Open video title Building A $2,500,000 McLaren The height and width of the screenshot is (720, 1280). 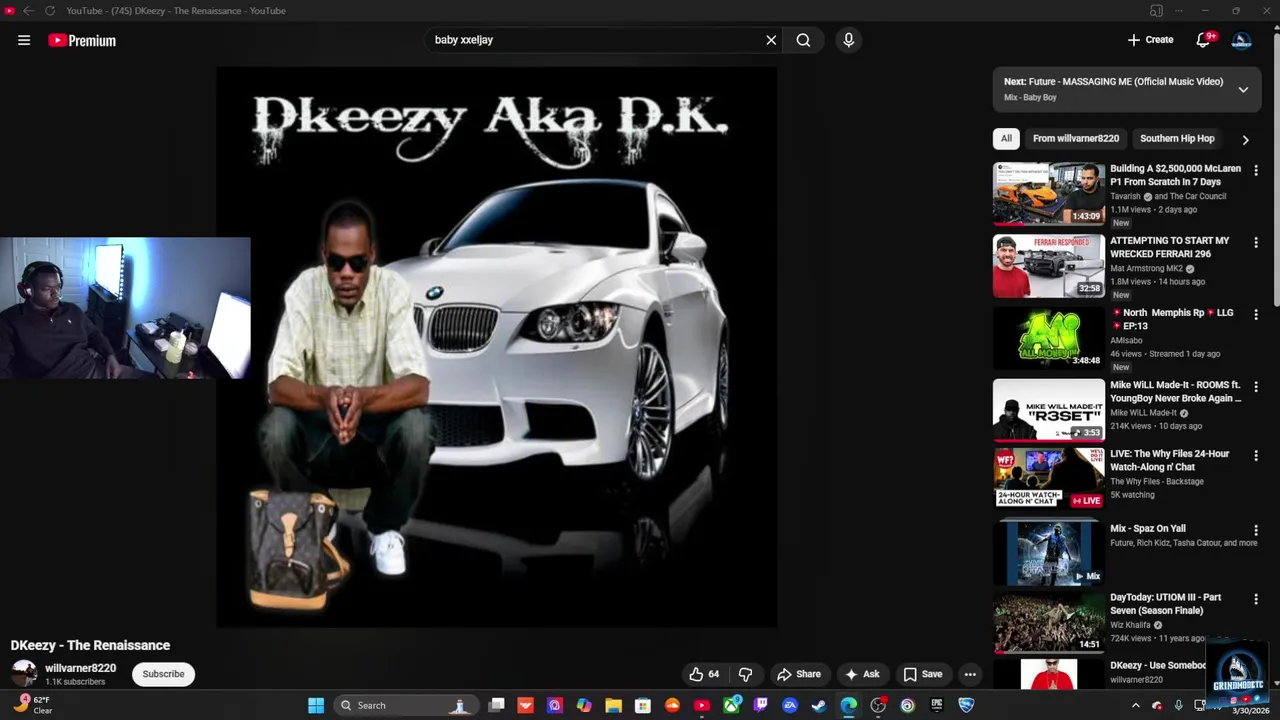pos(1175,175)
